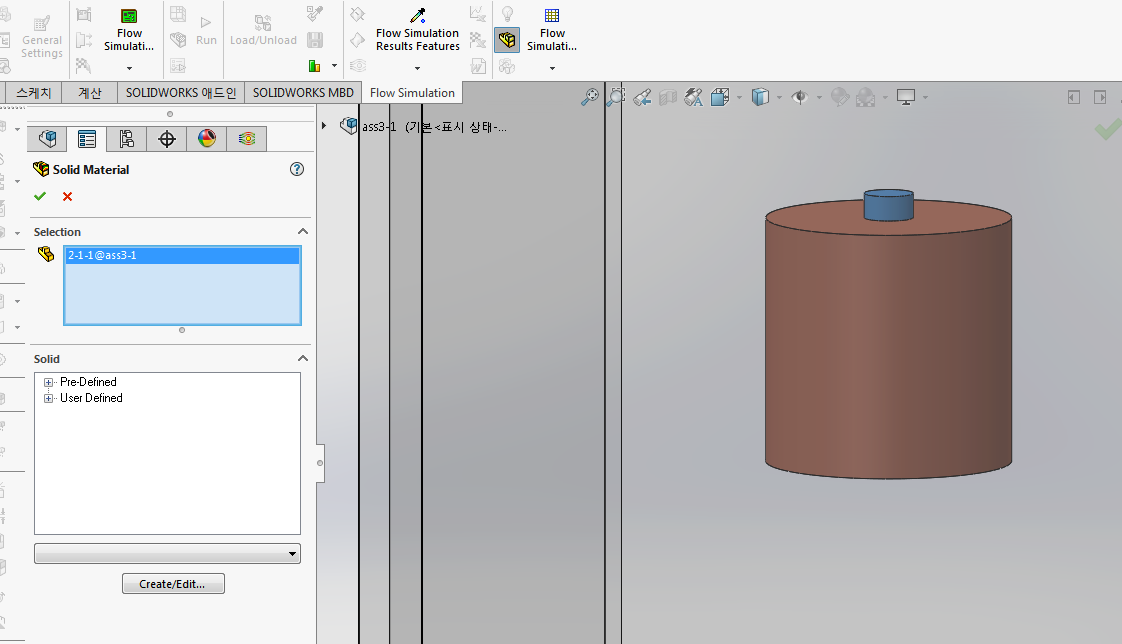Expand the ass3-1 flyout tree arrow
The width and height of the screenshot is (1122, 644).
click(x=324, y=126)
